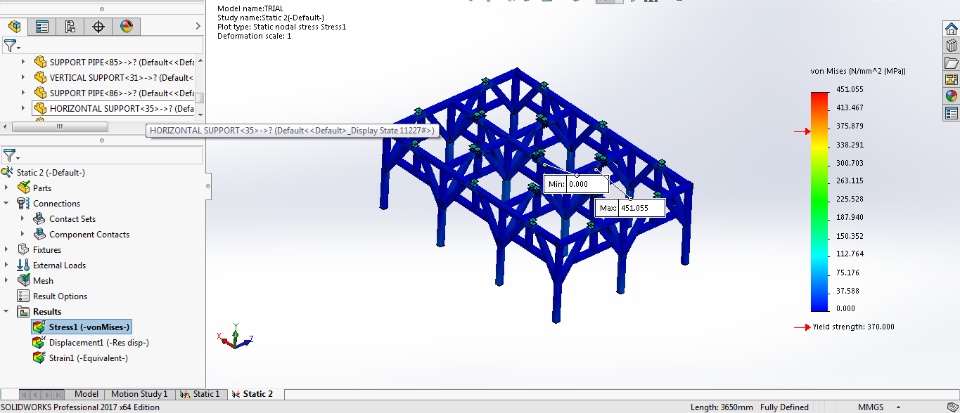Click the External Loads icon
960x413 pixels.
coord(23,265)
